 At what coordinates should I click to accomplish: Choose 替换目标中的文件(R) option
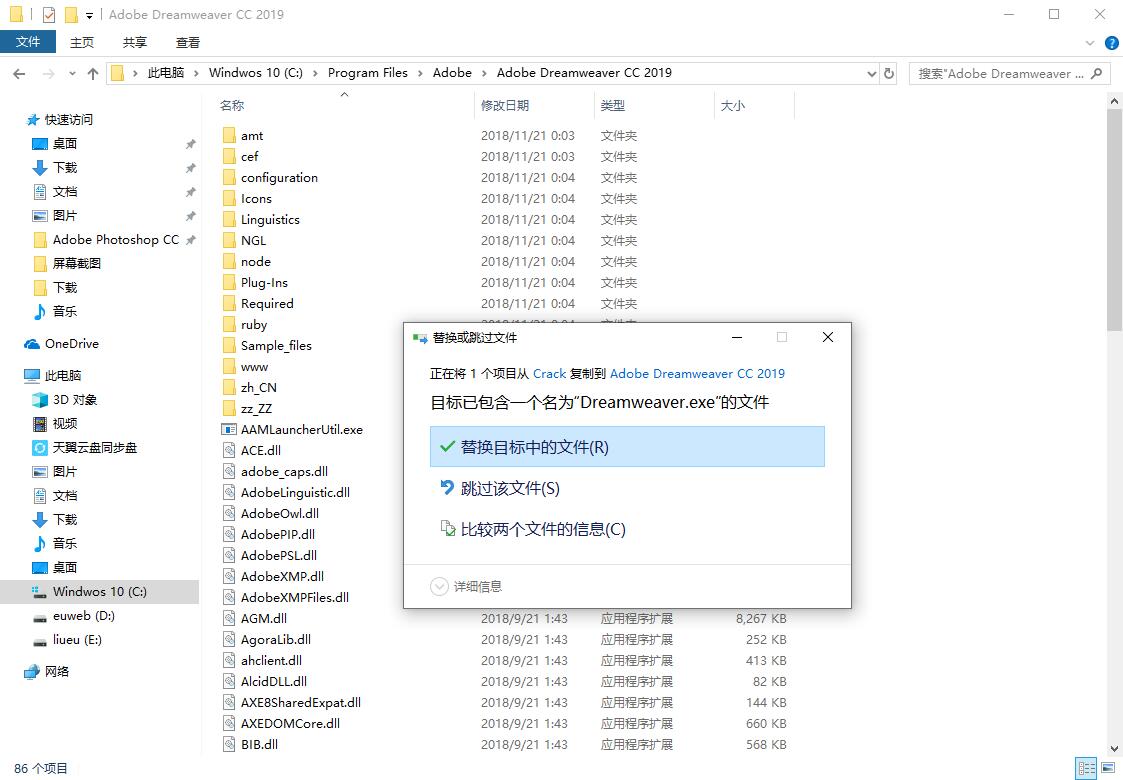pyautogui.click(x=627, y=447)
